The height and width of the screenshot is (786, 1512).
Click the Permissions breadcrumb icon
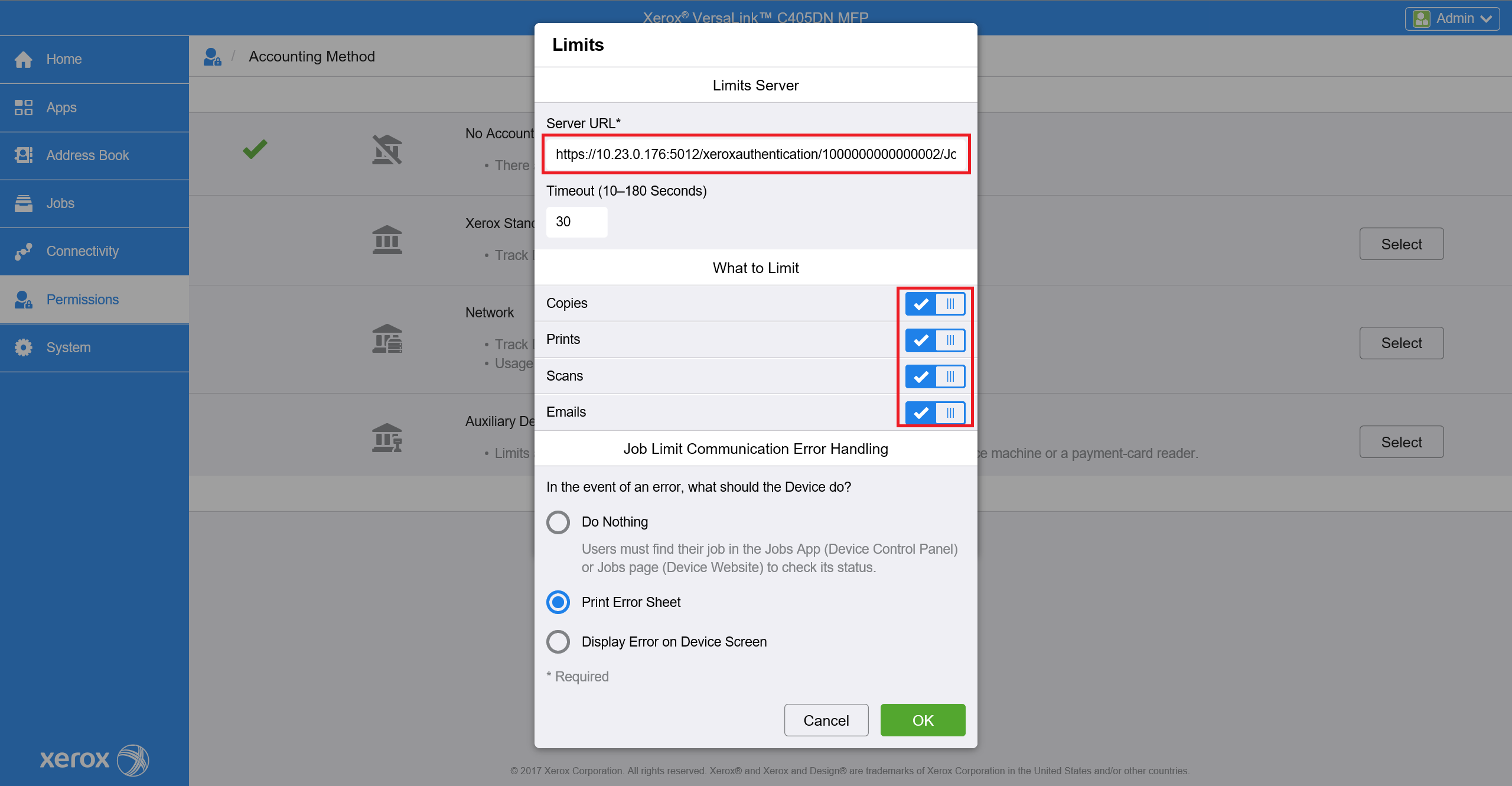212,57
